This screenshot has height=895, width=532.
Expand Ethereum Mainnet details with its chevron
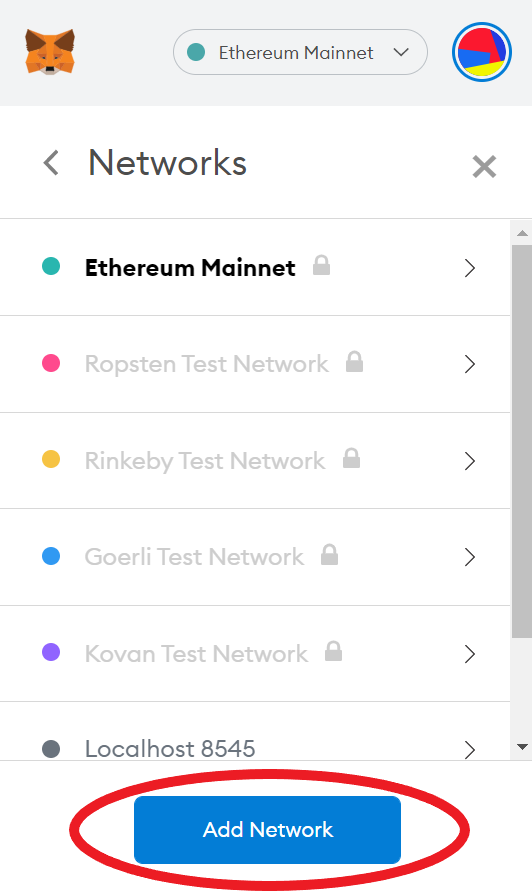coord(470,268)
